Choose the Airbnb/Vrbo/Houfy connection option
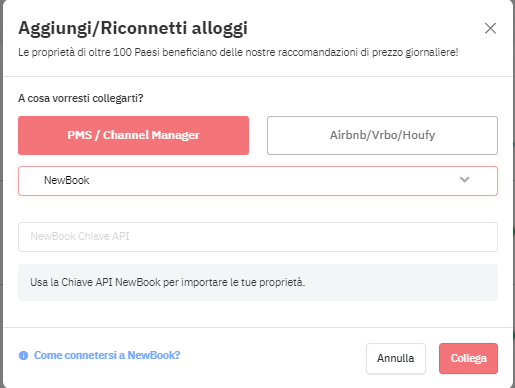This screenshot has height=388, width=515. pyautogui.click(x=382, y=135)
